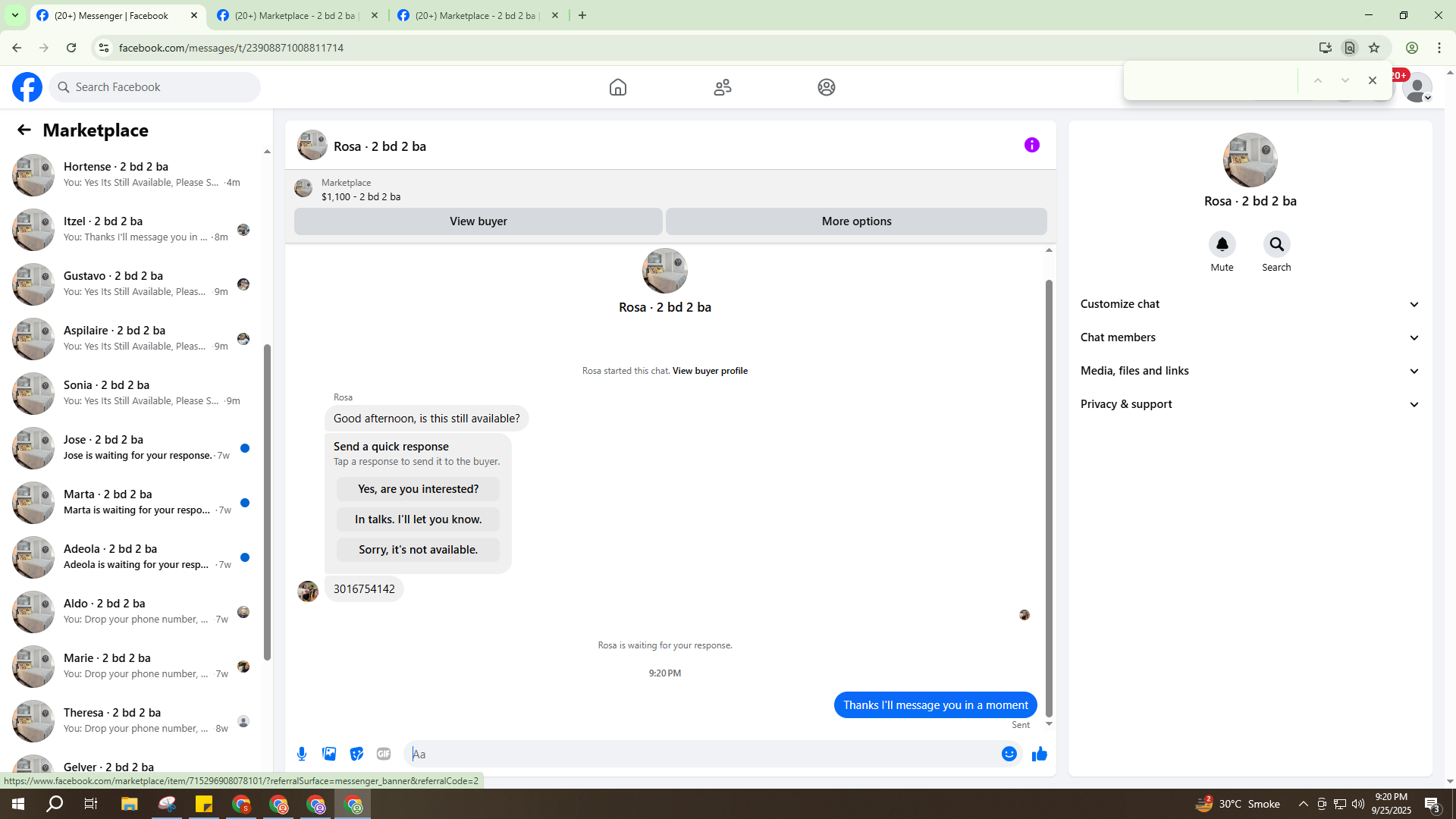Mute this chat with bell icon
Screen dimensions: 1456x819
pos(1222,244)
